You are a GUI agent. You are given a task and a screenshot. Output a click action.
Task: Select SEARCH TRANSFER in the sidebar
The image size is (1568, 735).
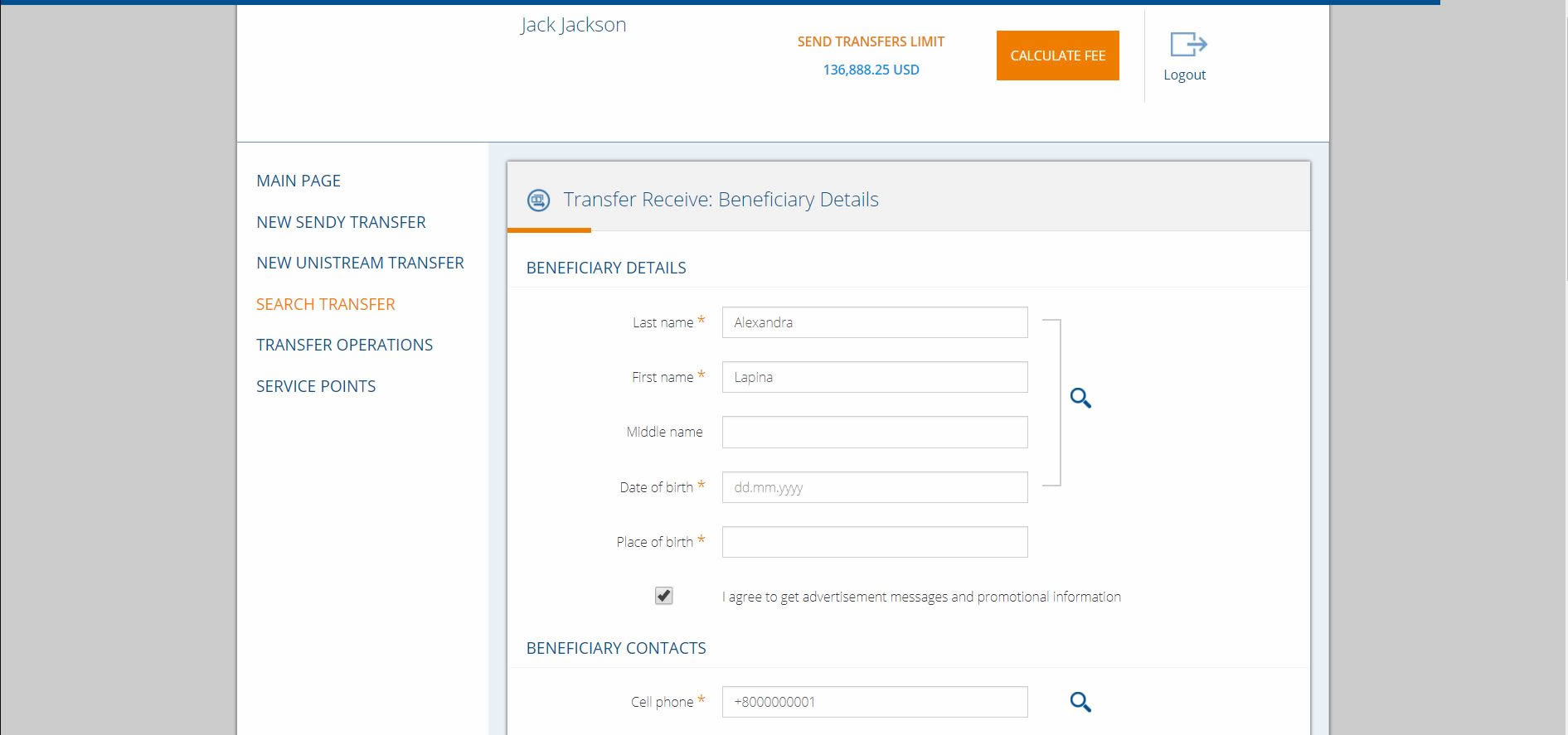tap(326, 304)
